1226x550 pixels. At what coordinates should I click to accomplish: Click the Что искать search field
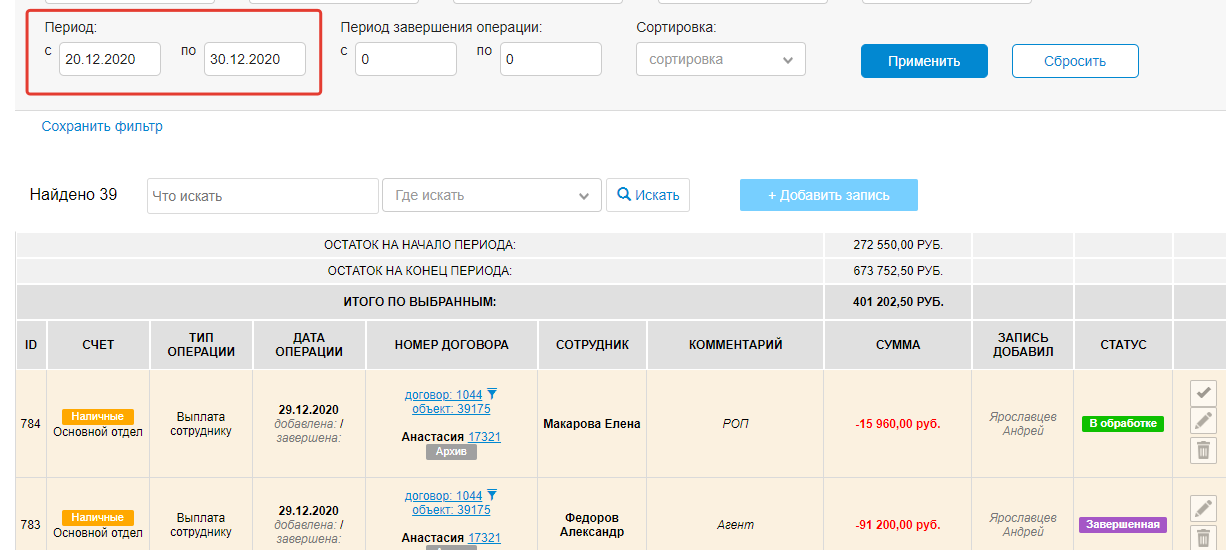pos(262,196)
